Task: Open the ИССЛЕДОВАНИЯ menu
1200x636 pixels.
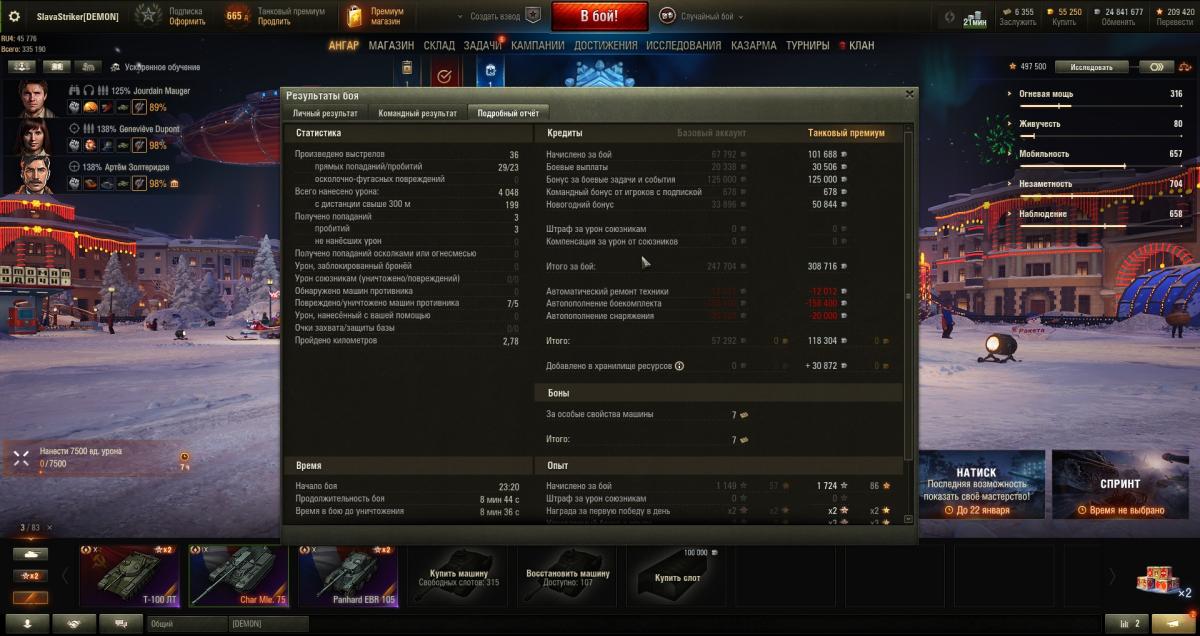Action: [x=683, y=46]
